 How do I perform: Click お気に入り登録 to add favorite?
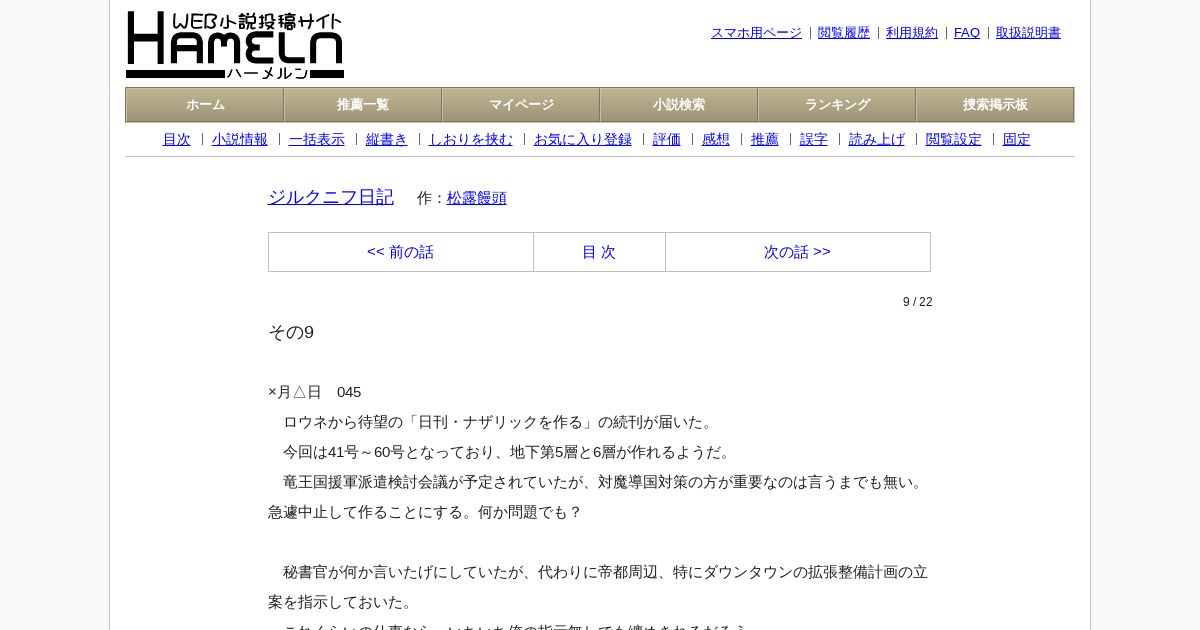(583, 140)
